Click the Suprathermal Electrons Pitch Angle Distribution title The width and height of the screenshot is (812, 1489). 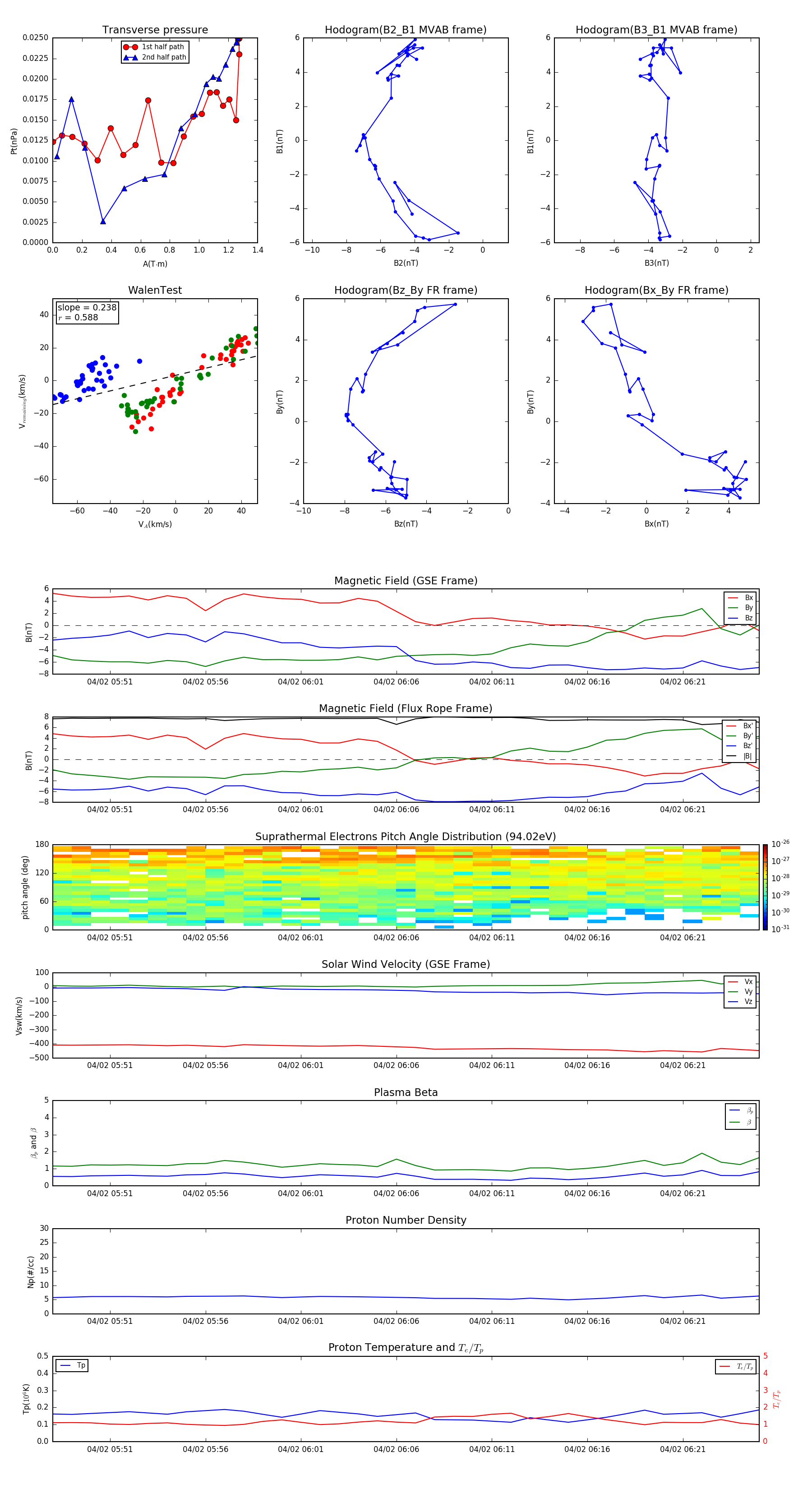point(406,837)
